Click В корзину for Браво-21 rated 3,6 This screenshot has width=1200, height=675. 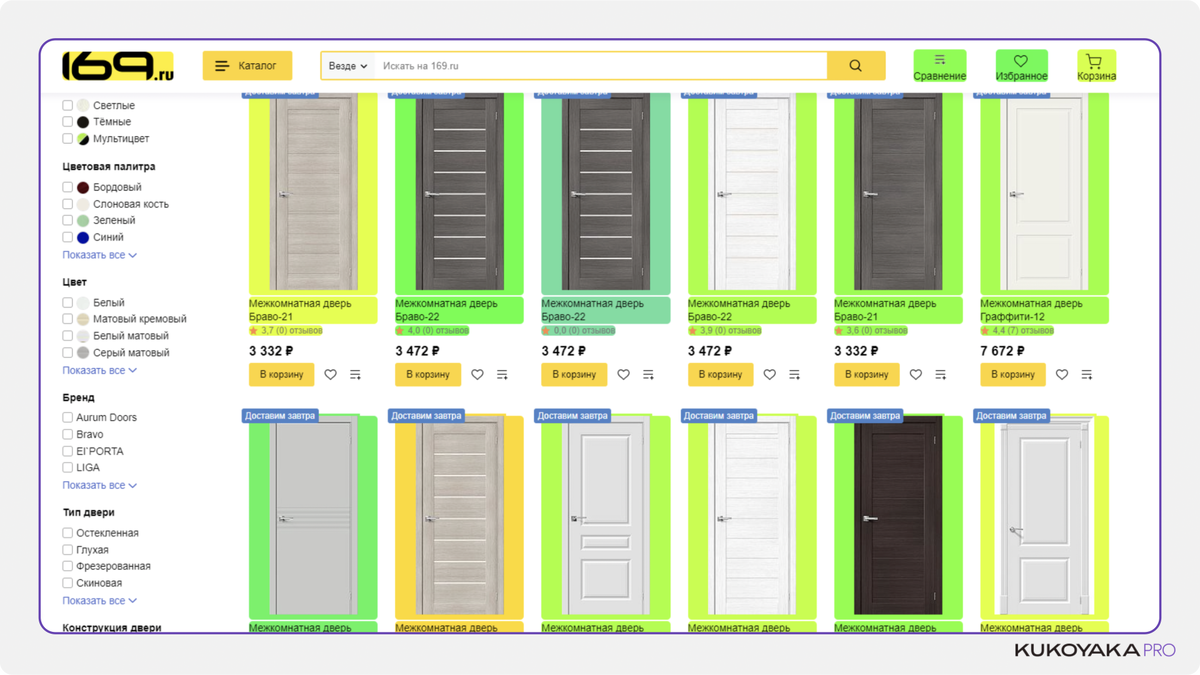(866, 375)
